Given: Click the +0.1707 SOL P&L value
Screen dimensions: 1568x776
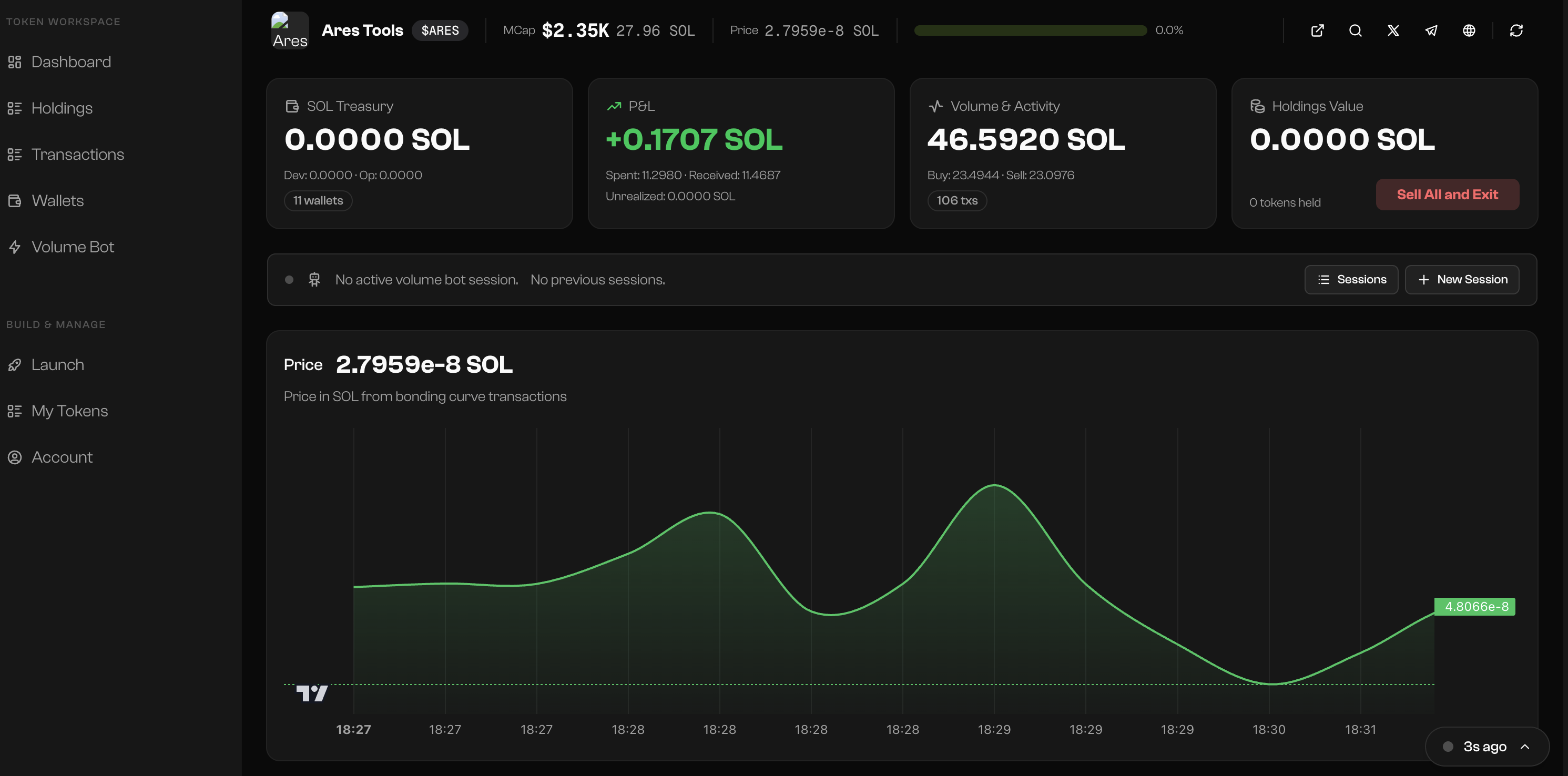Looking at the screenshot, I should (694, 140).
